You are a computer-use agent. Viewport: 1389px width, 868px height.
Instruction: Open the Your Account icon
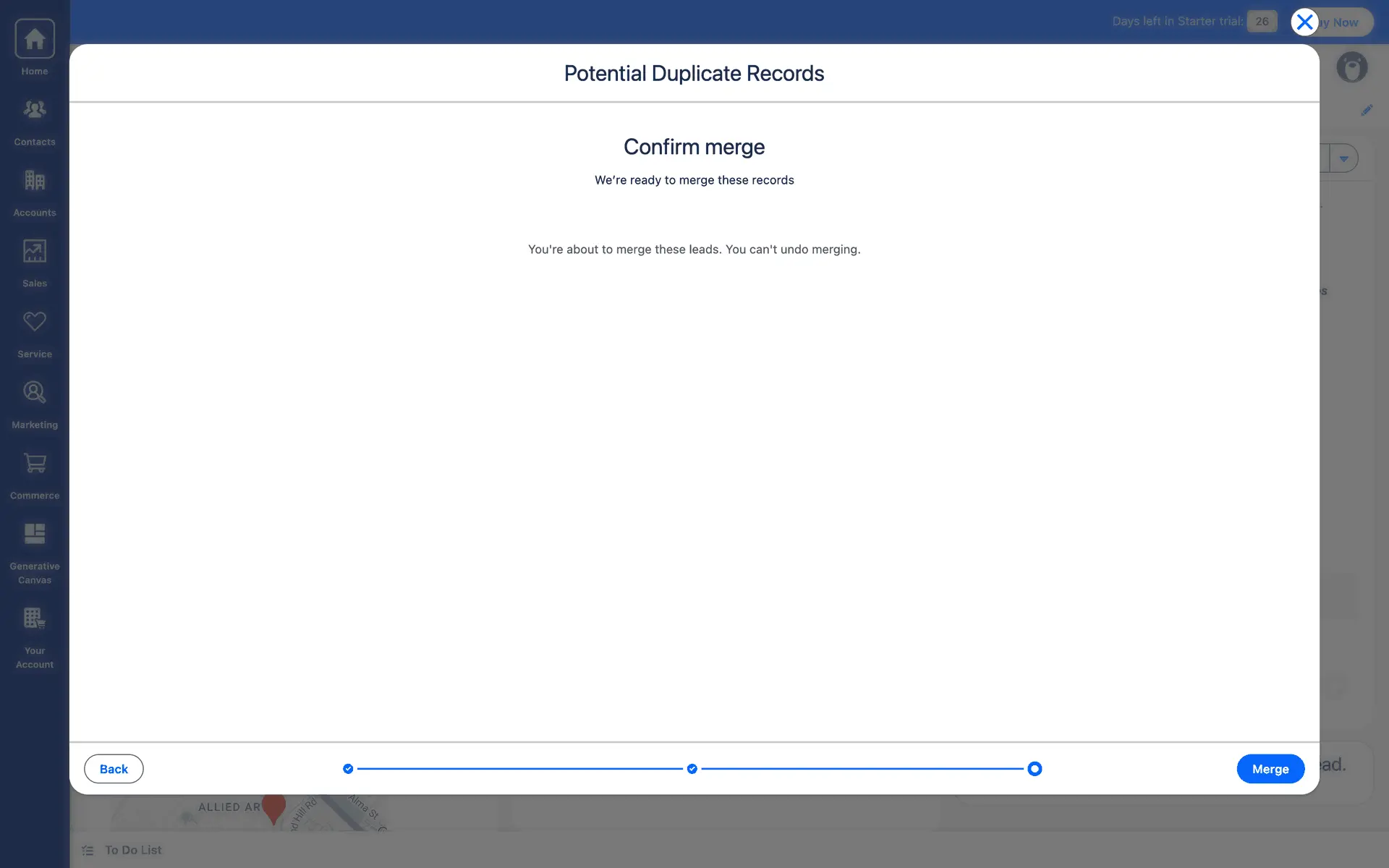pos(34,619)
